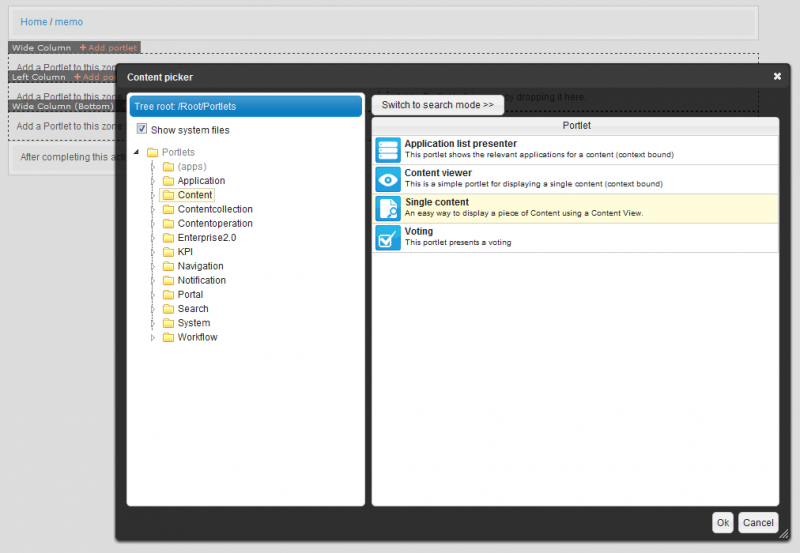Click the Content viewer eye icon
The width and height of the screenshot is (800, 553).
point(388,180)
